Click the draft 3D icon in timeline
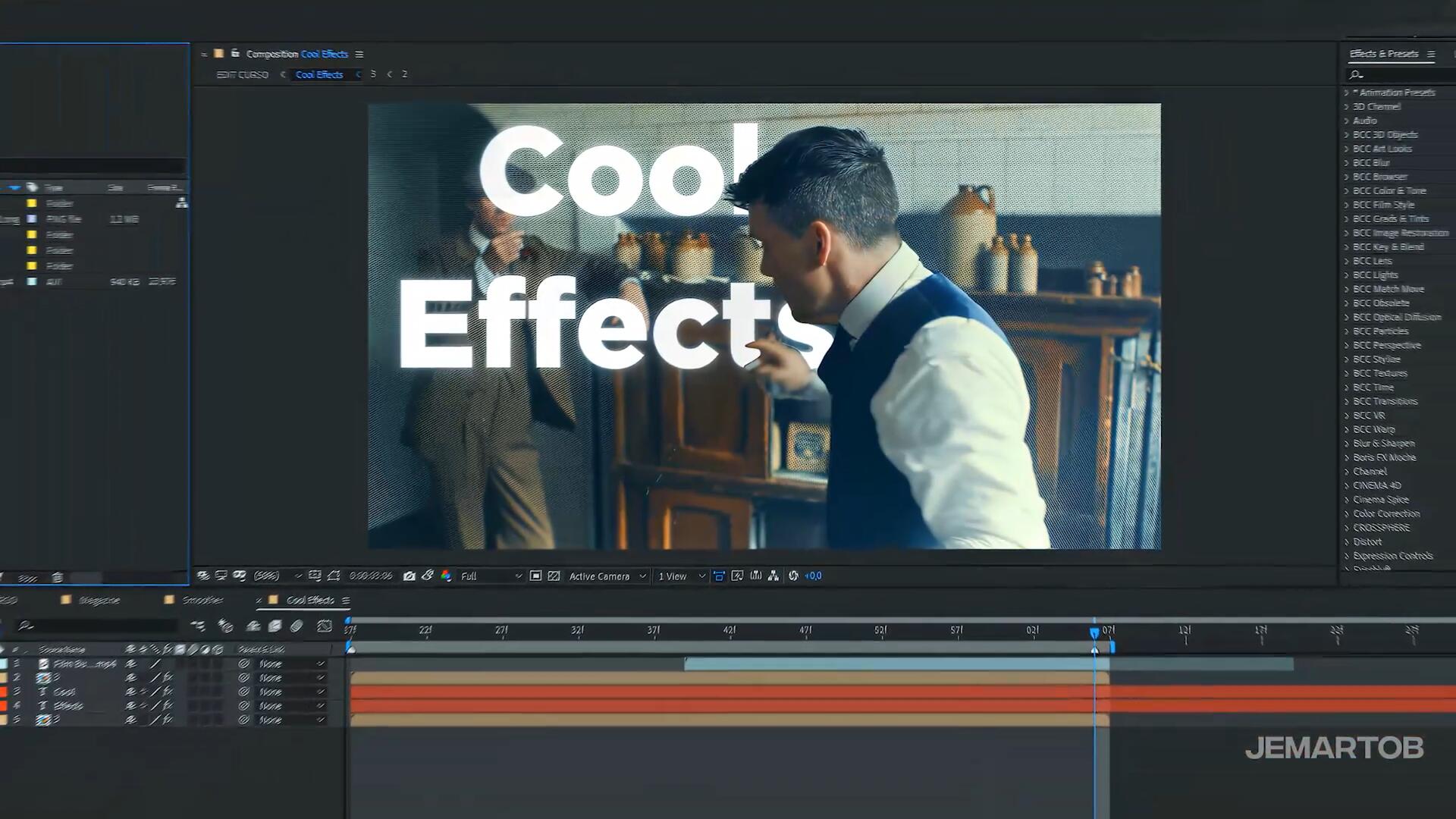This screenshot has height=819, width=1456. point(225,626)
